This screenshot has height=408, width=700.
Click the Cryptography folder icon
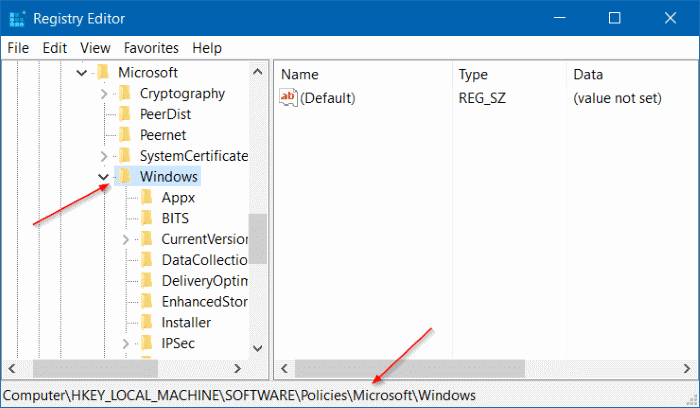pos(125,93)
